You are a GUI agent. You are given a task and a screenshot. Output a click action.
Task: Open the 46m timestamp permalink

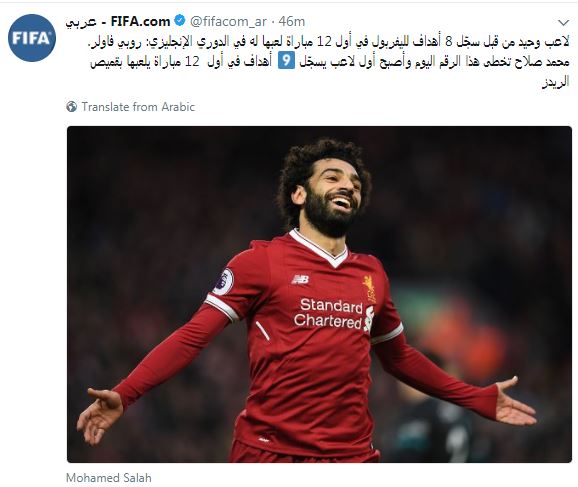[x=292, y=21]
